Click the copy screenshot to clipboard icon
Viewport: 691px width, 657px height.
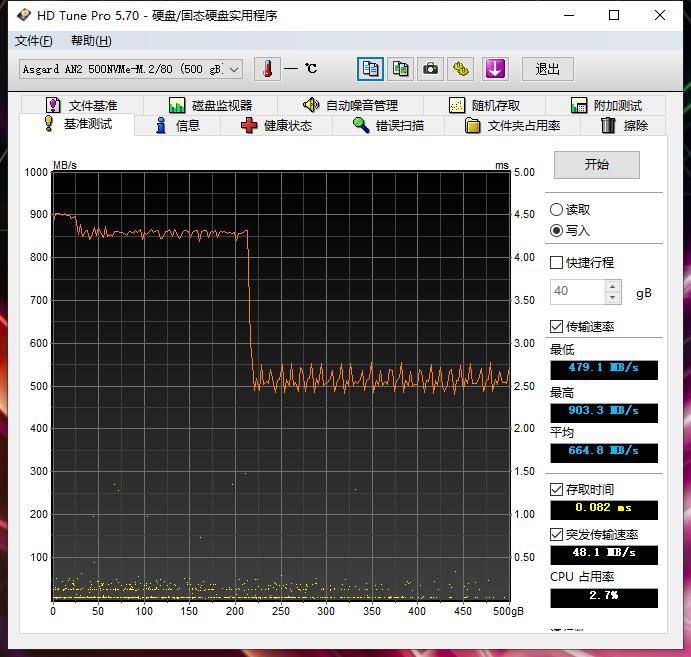400,69
